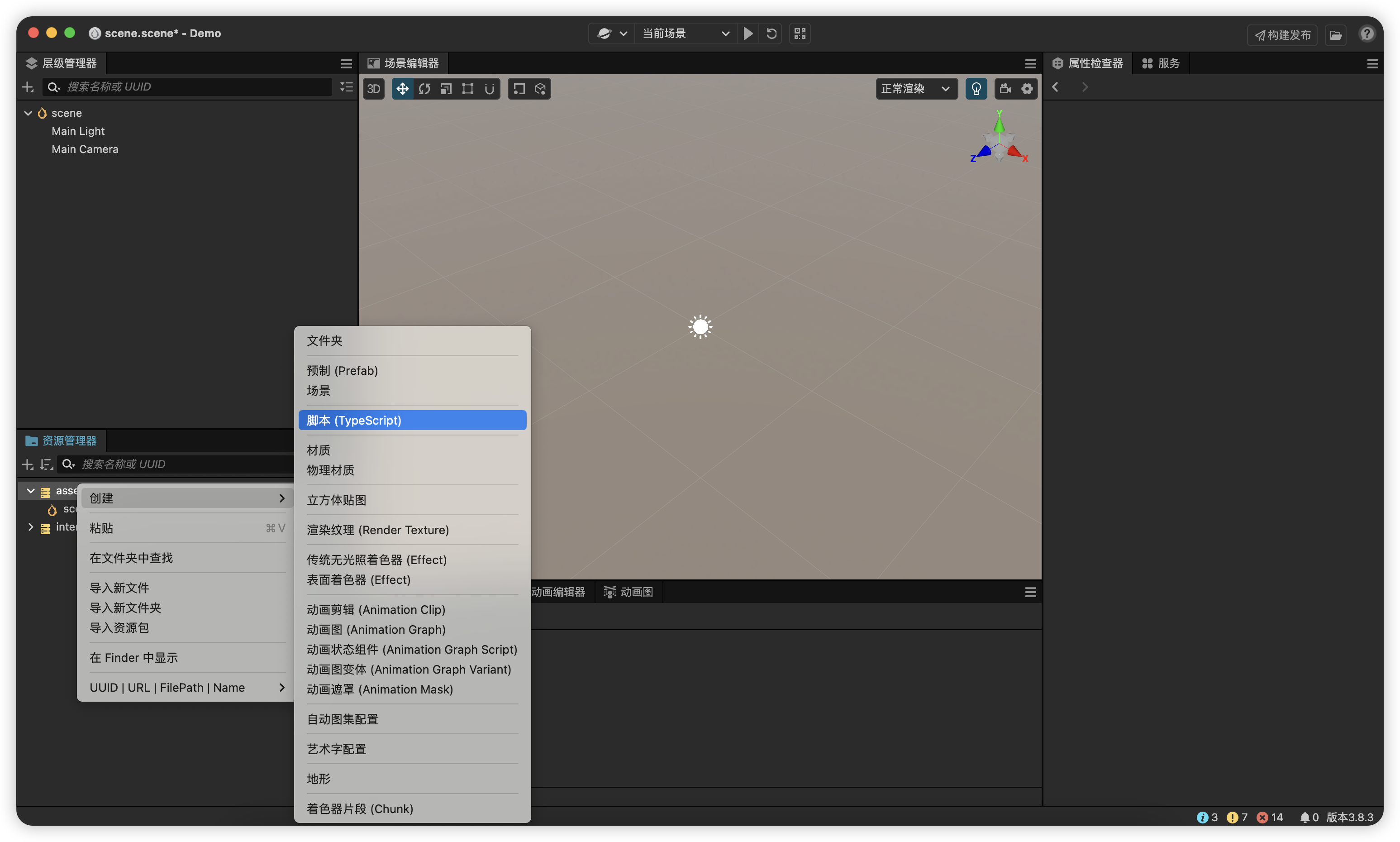Image resolution: width=1400 pixels, height=842 pixels.
Task: Click the 构建发布 build button
Action: (x=1282, y=34)
